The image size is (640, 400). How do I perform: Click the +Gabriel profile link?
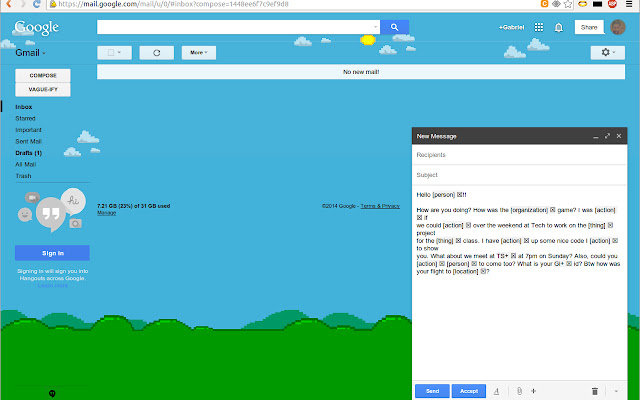click(x=511, y=27)
